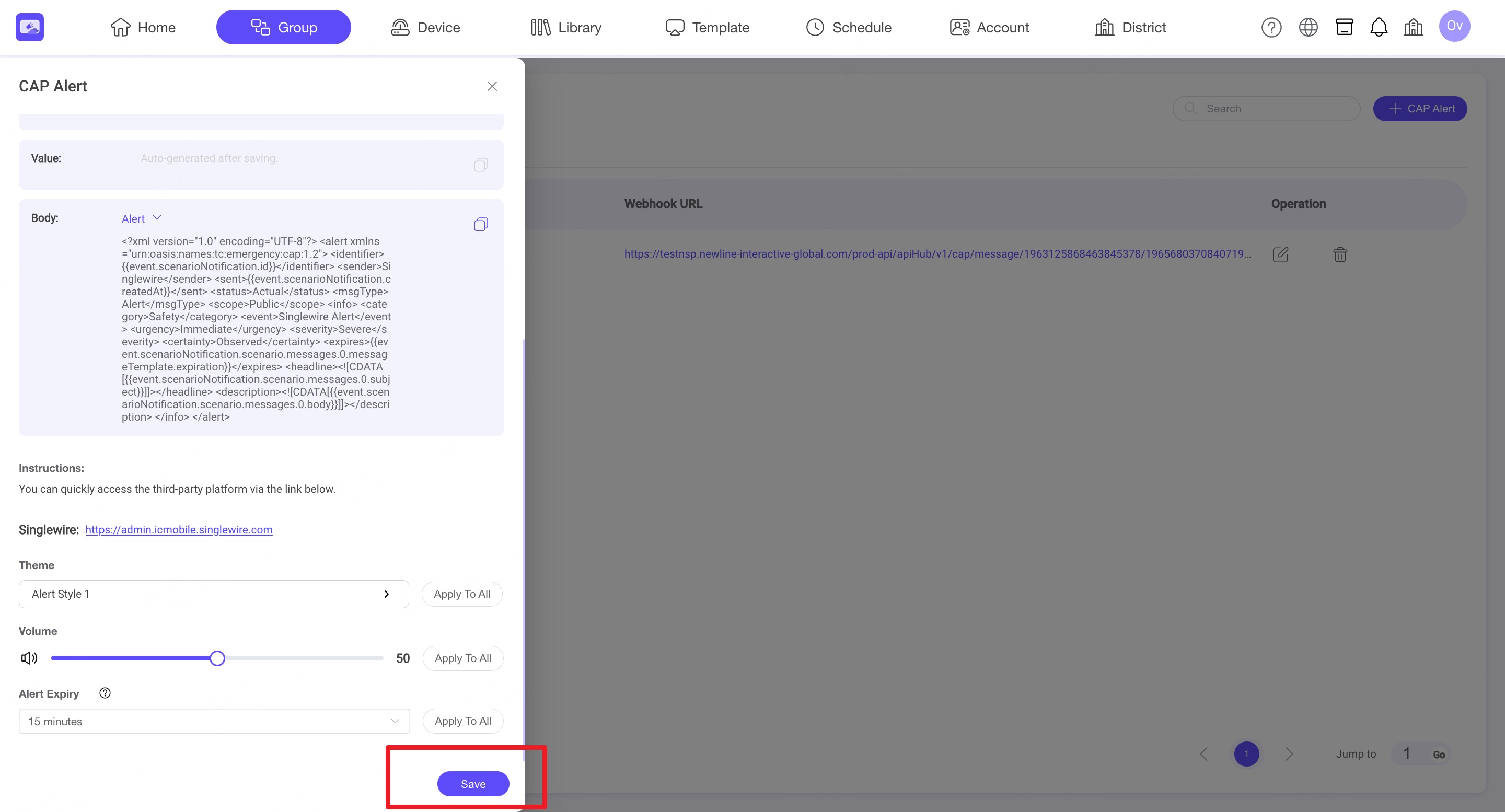Click Apply To All for Theme

click(461, 594)
